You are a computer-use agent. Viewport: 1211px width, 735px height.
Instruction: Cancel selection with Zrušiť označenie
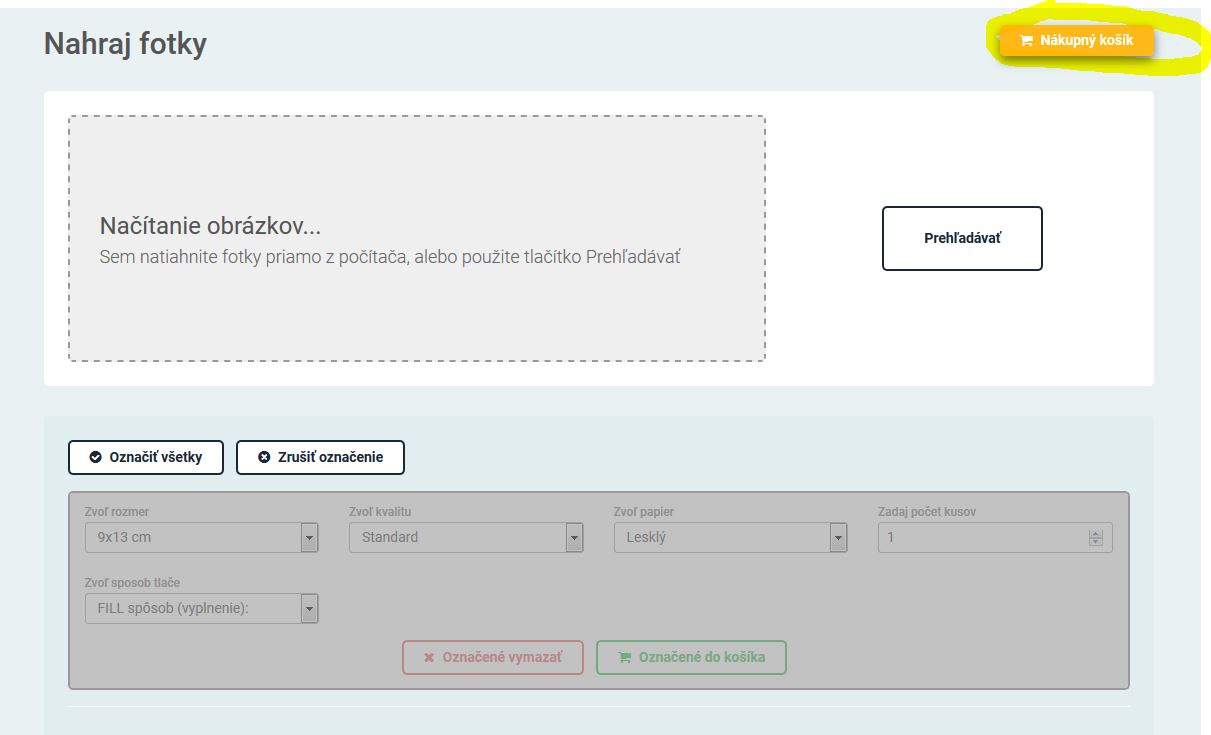pyautogui.click(x=320, y=457)
